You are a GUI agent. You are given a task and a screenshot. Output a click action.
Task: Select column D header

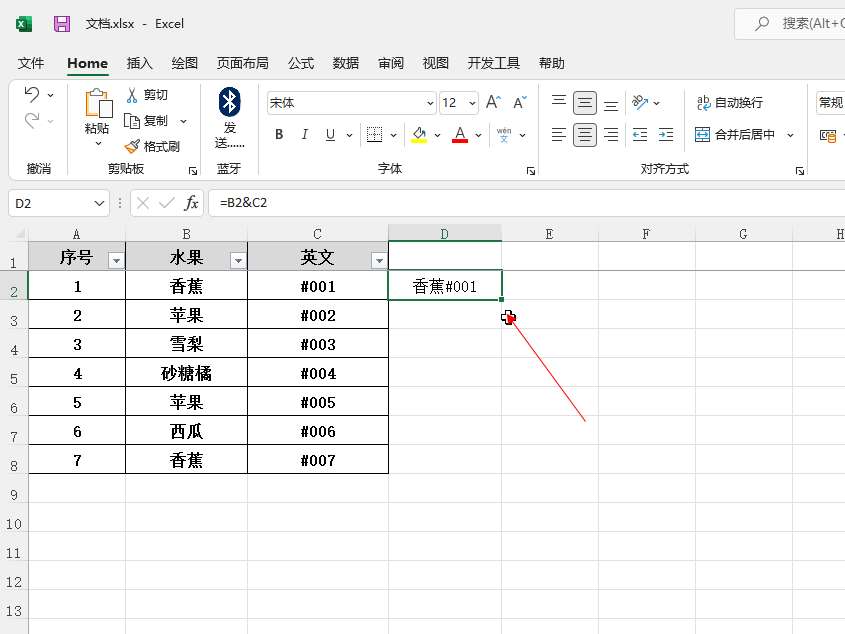[x=444, y=234]
